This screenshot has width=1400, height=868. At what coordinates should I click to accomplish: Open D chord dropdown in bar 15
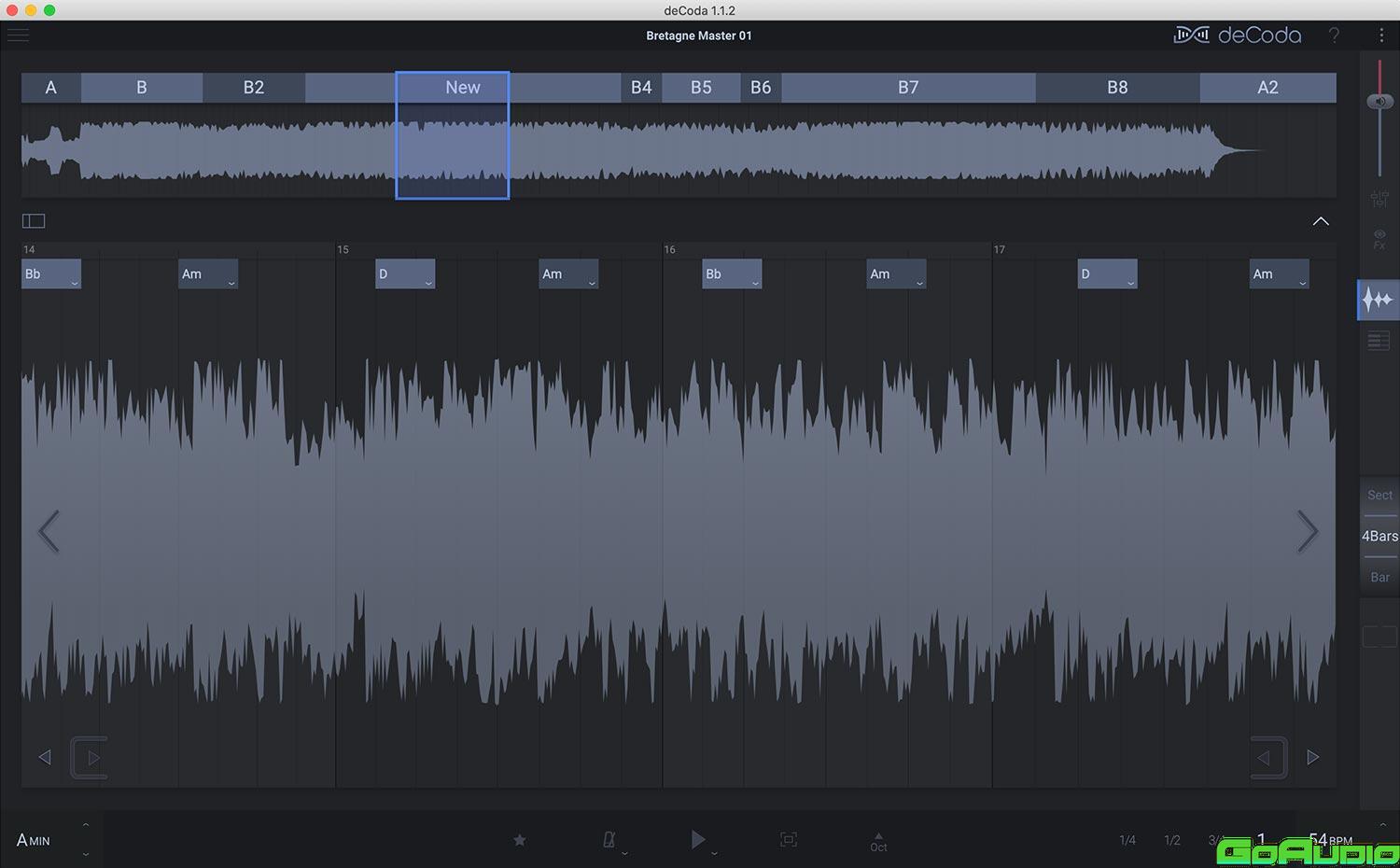pyautogui.click(x=428, y=283)
